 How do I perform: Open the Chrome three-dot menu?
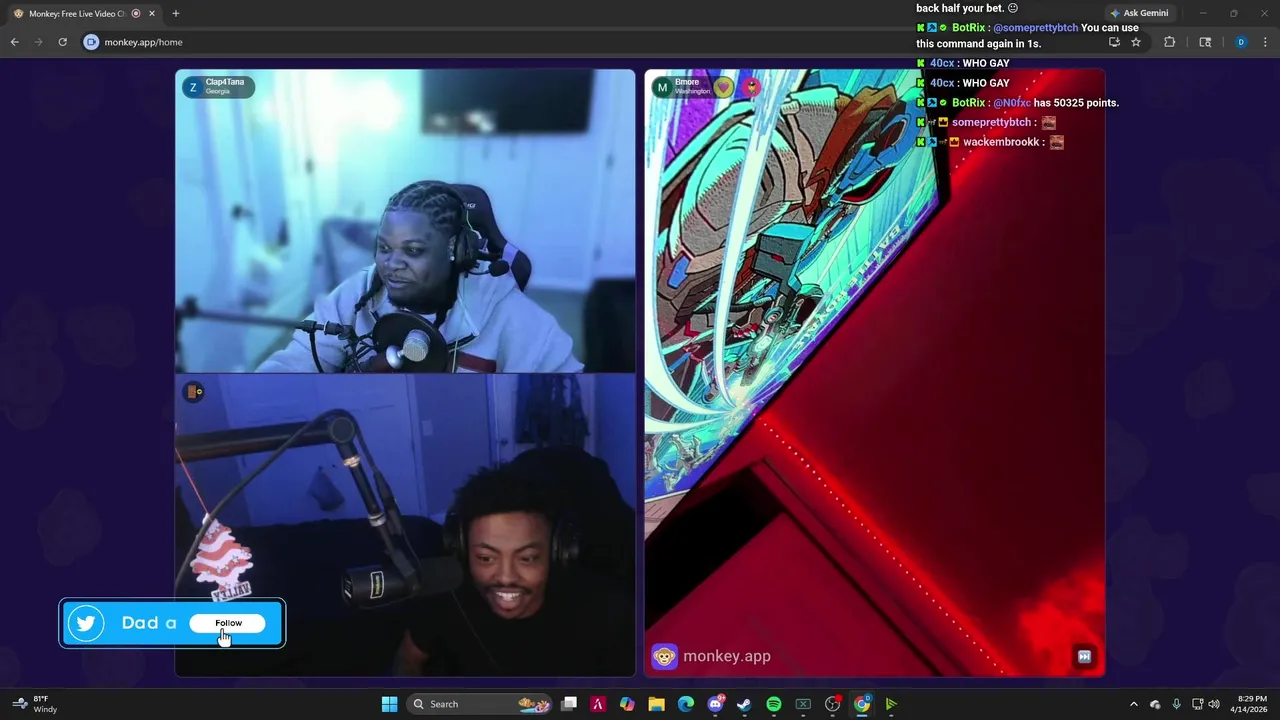(1265, 42)
